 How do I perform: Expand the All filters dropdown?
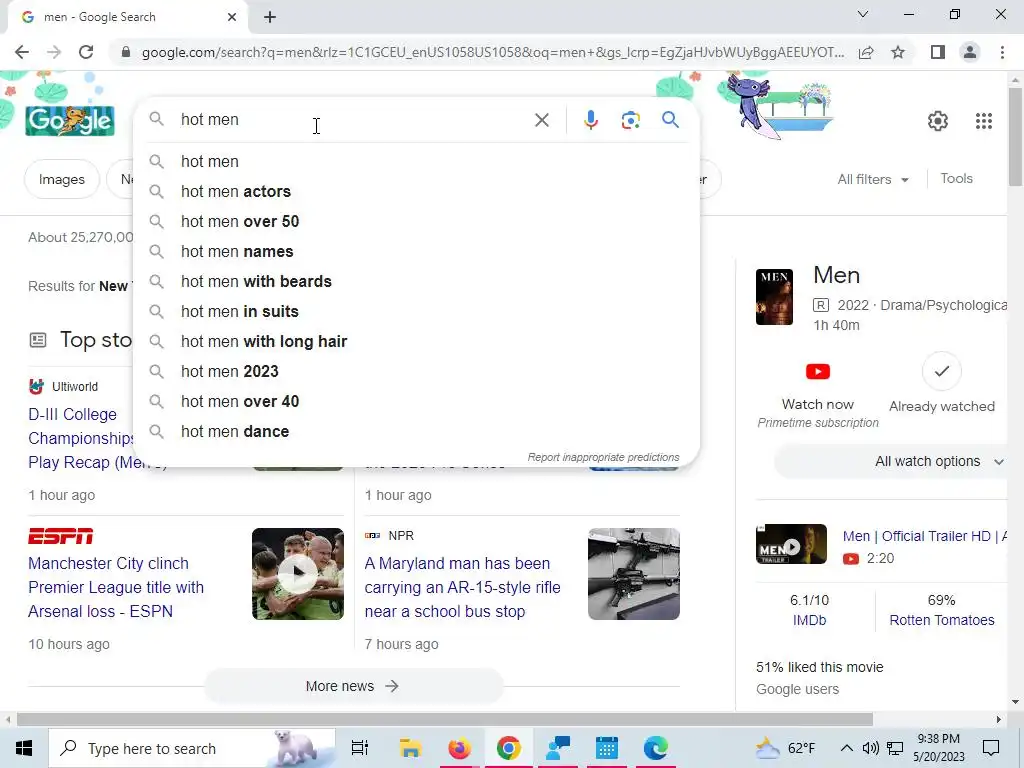coord(873,180)
